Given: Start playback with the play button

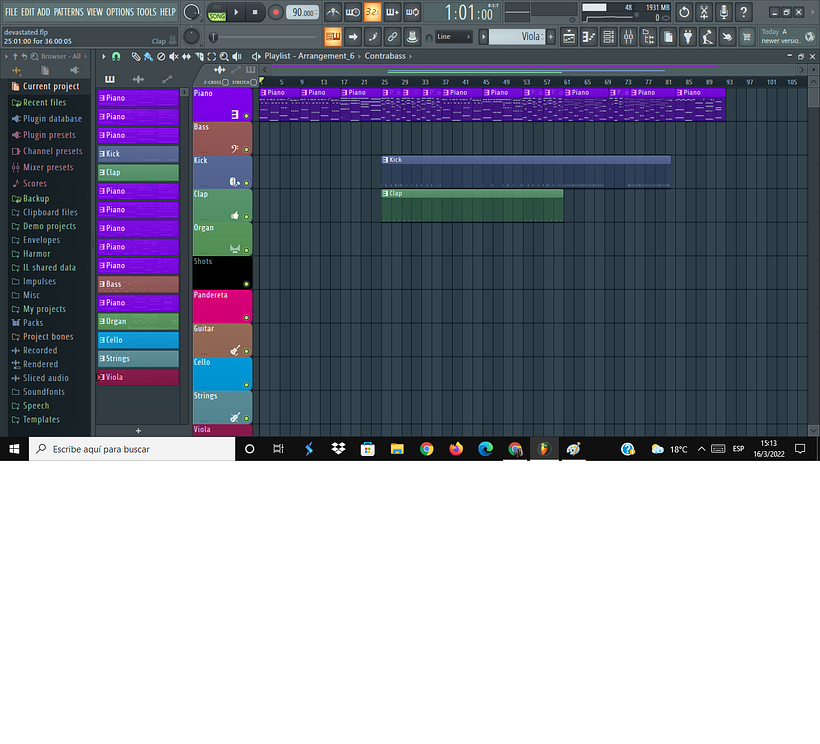Looking at the screenshot, I should tap(236, 12).
